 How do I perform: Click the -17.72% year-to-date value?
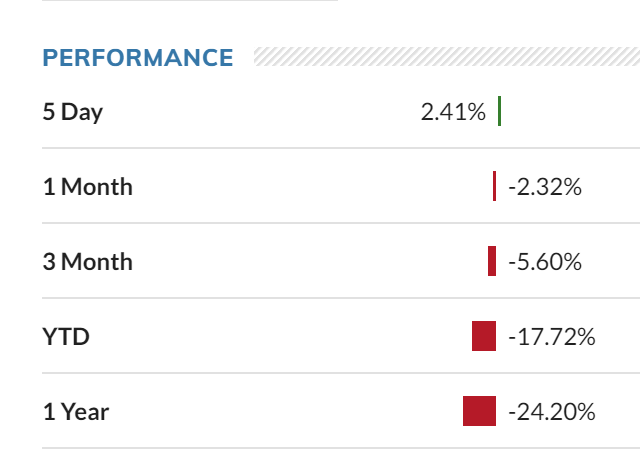point(552,337)
